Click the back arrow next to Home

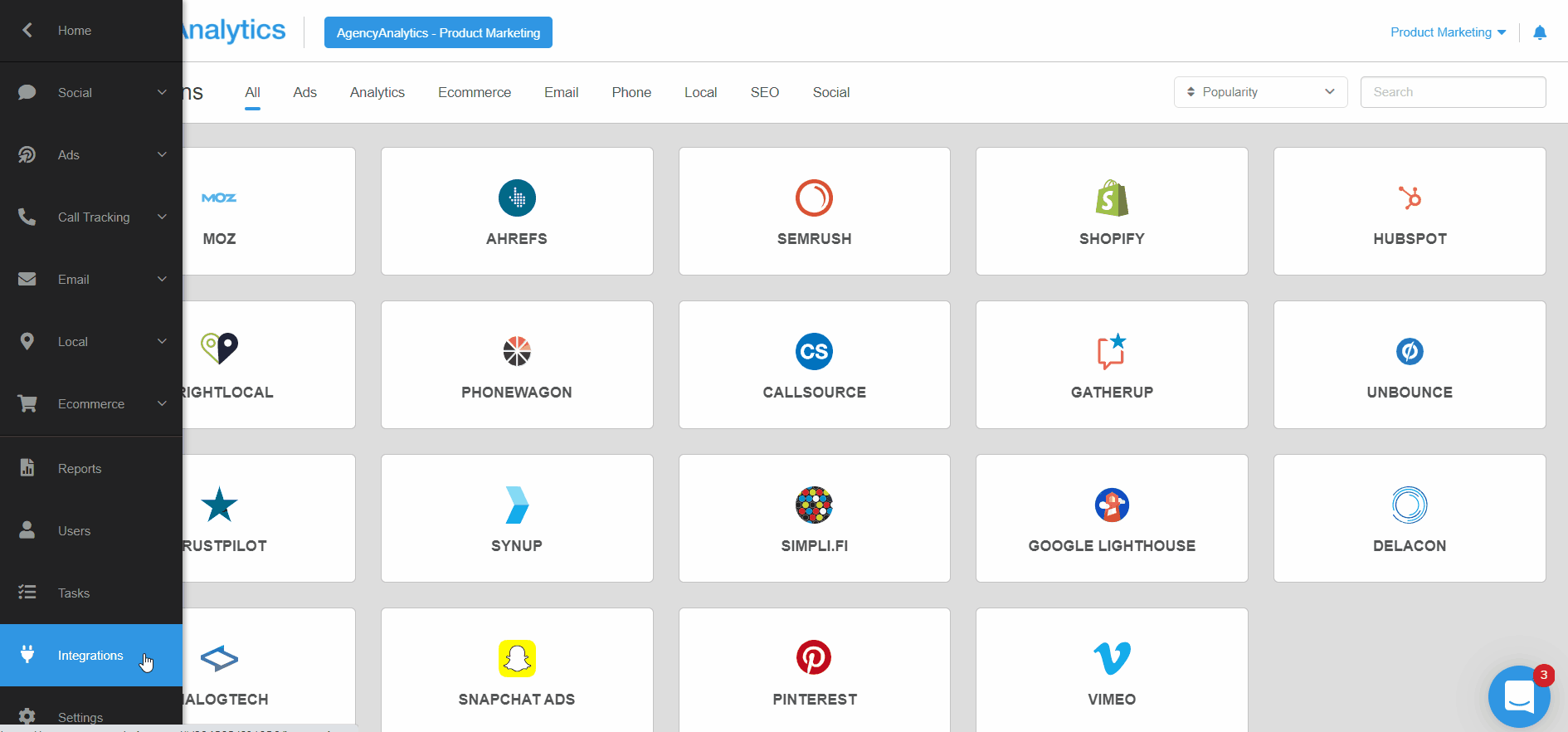coord(27,30)
